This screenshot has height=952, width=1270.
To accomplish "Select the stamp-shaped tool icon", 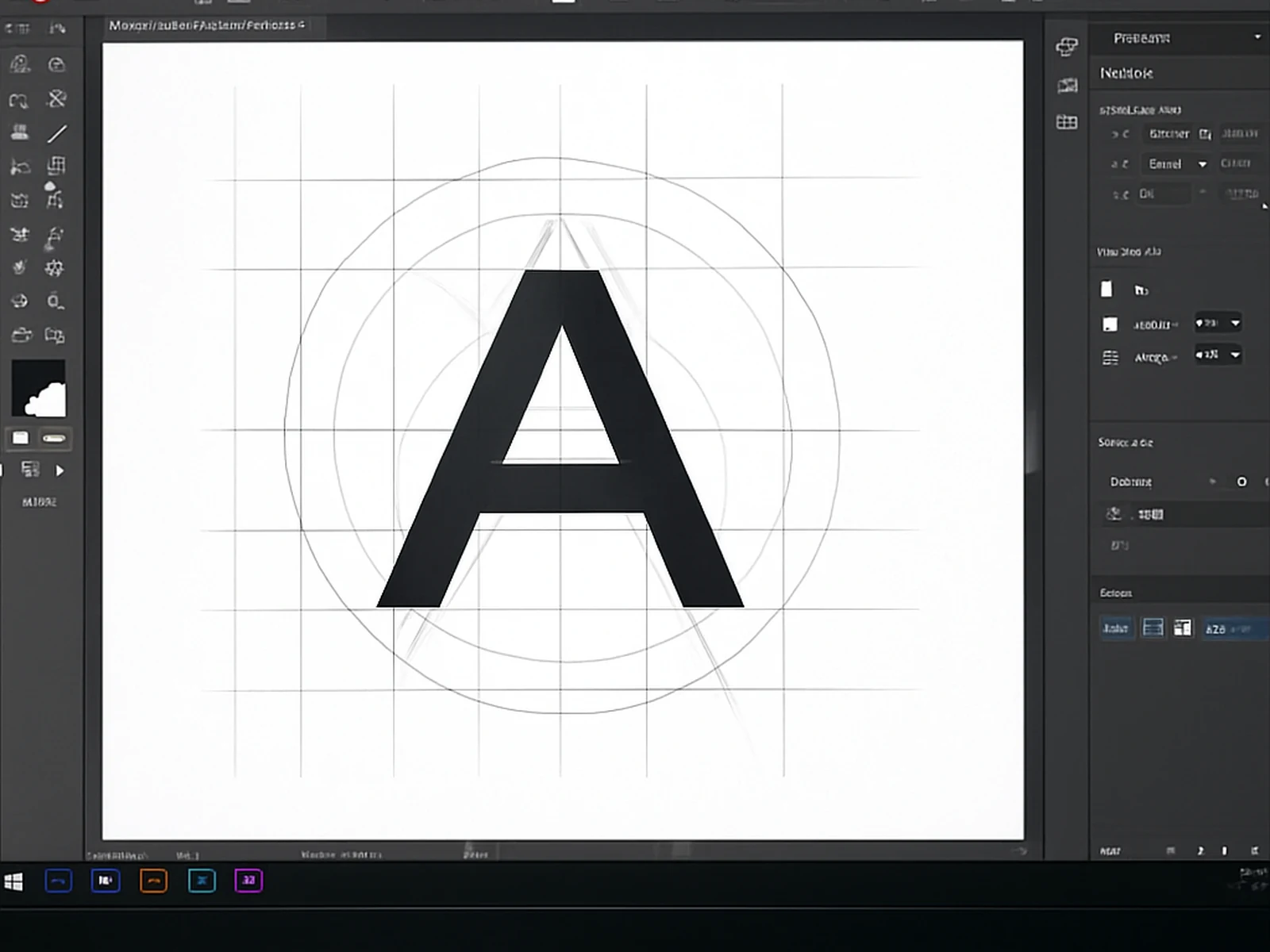I will [20, 132].
